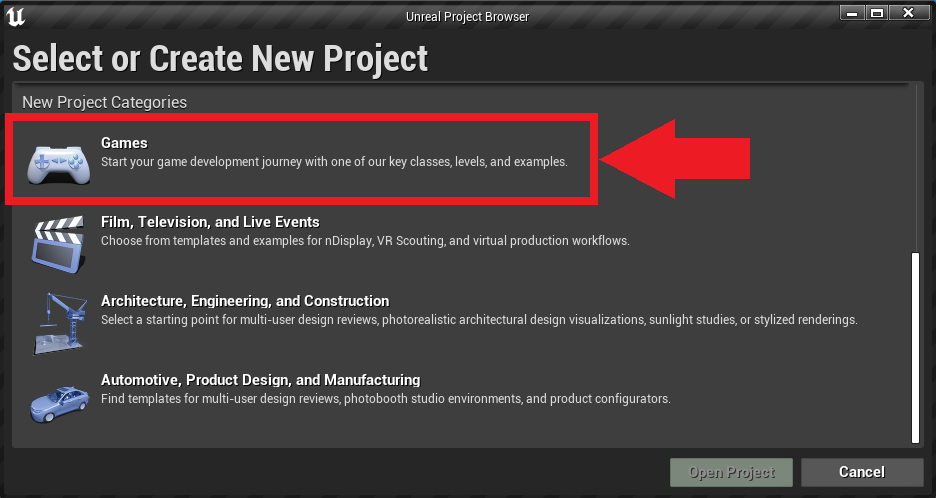
Task: Click the nDisplay and VR Scouting description
Action: pyautogui.click(x=365, y=241)
